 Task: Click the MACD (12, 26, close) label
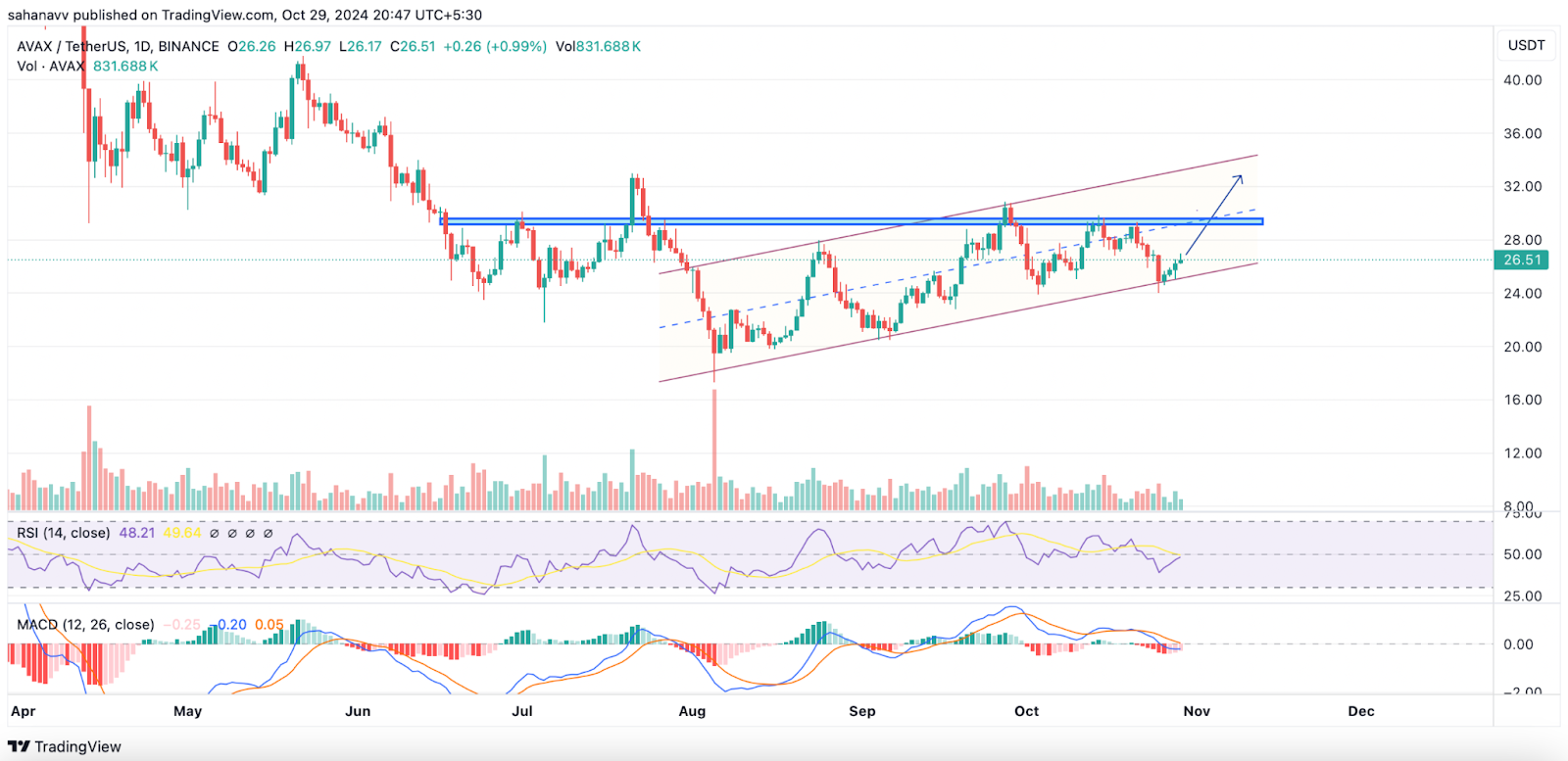[x=85, y=625]
